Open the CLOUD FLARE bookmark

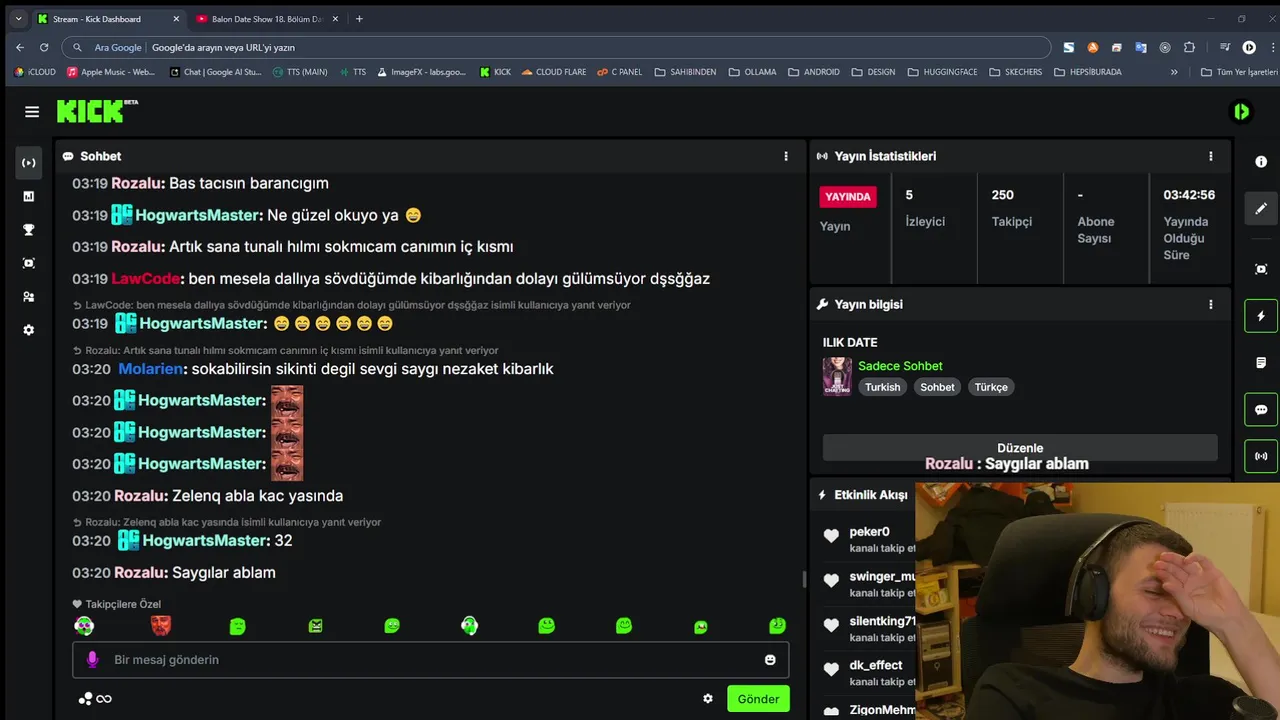[x=554, y=72]
